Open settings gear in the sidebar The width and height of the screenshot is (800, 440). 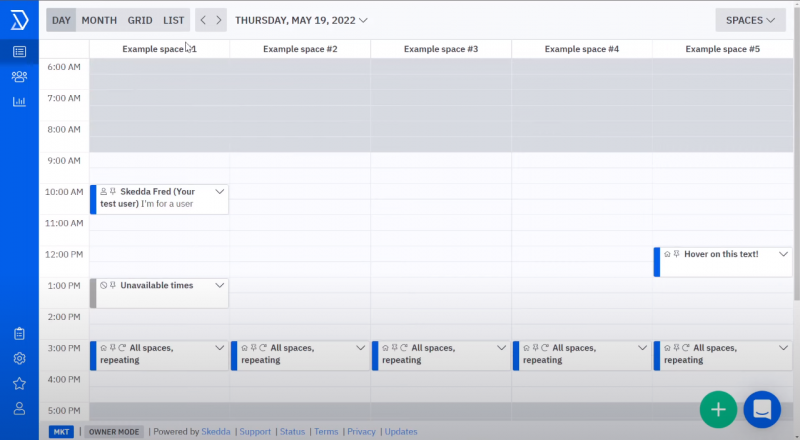[x=19, y=359]
